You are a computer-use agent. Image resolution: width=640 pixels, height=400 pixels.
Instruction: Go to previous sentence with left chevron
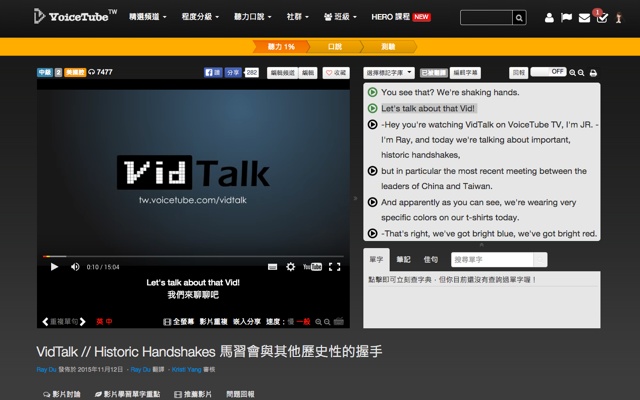[45, 322]
